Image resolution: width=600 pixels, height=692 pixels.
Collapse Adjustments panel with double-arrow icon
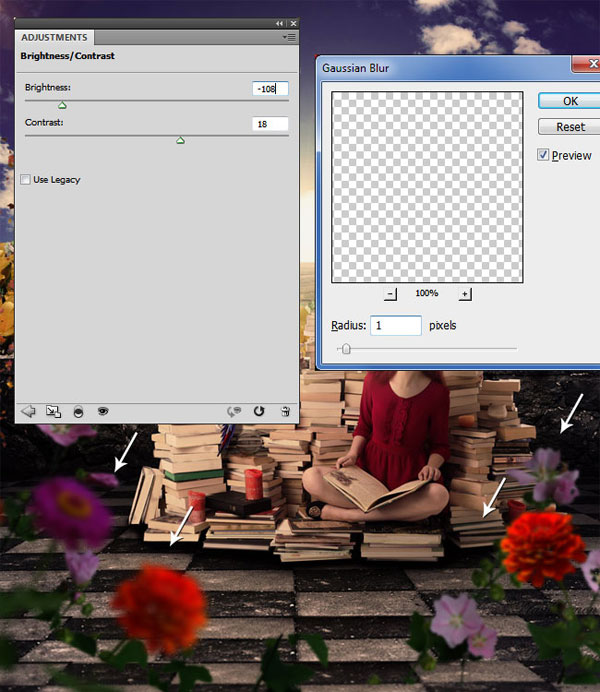279,23
